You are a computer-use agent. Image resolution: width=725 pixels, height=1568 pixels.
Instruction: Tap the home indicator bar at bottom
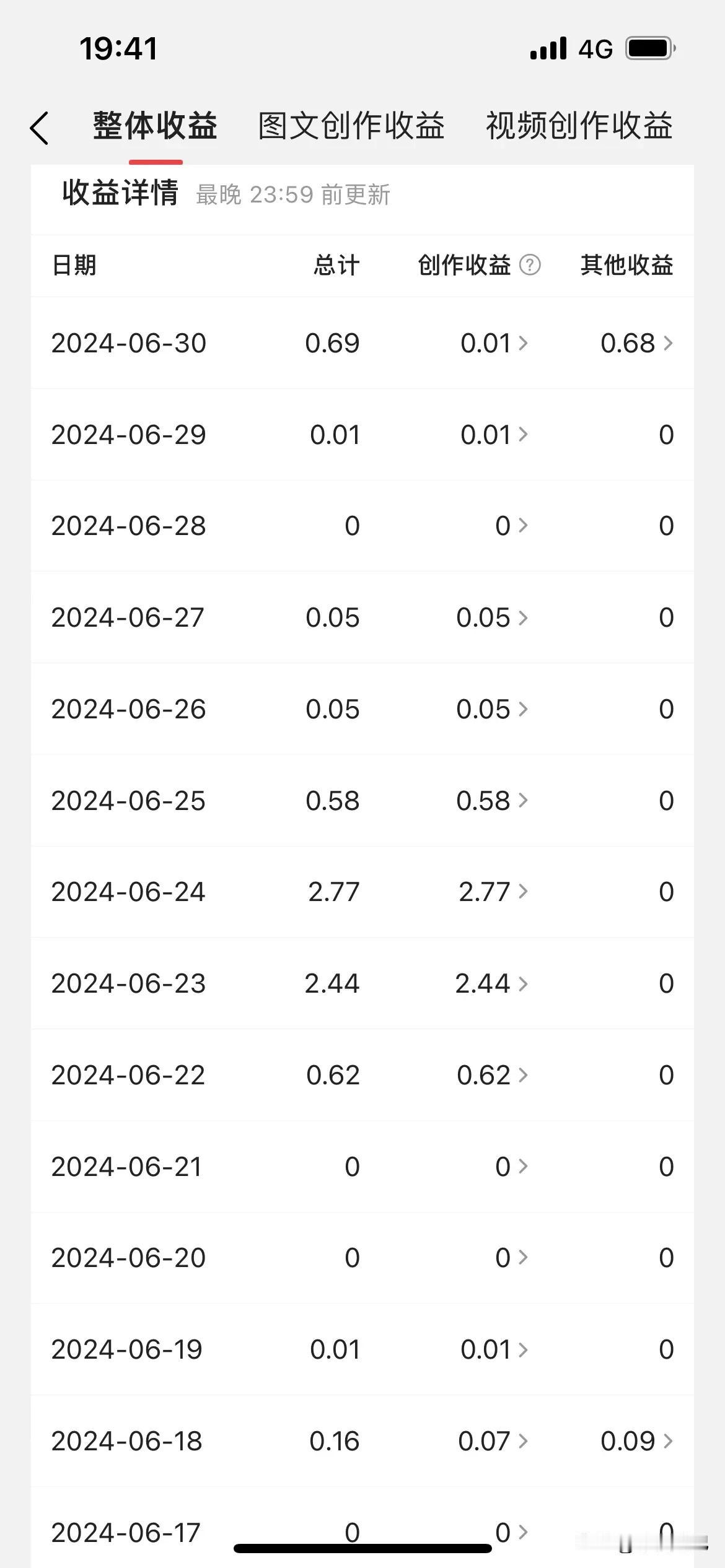pos(362,1548)
